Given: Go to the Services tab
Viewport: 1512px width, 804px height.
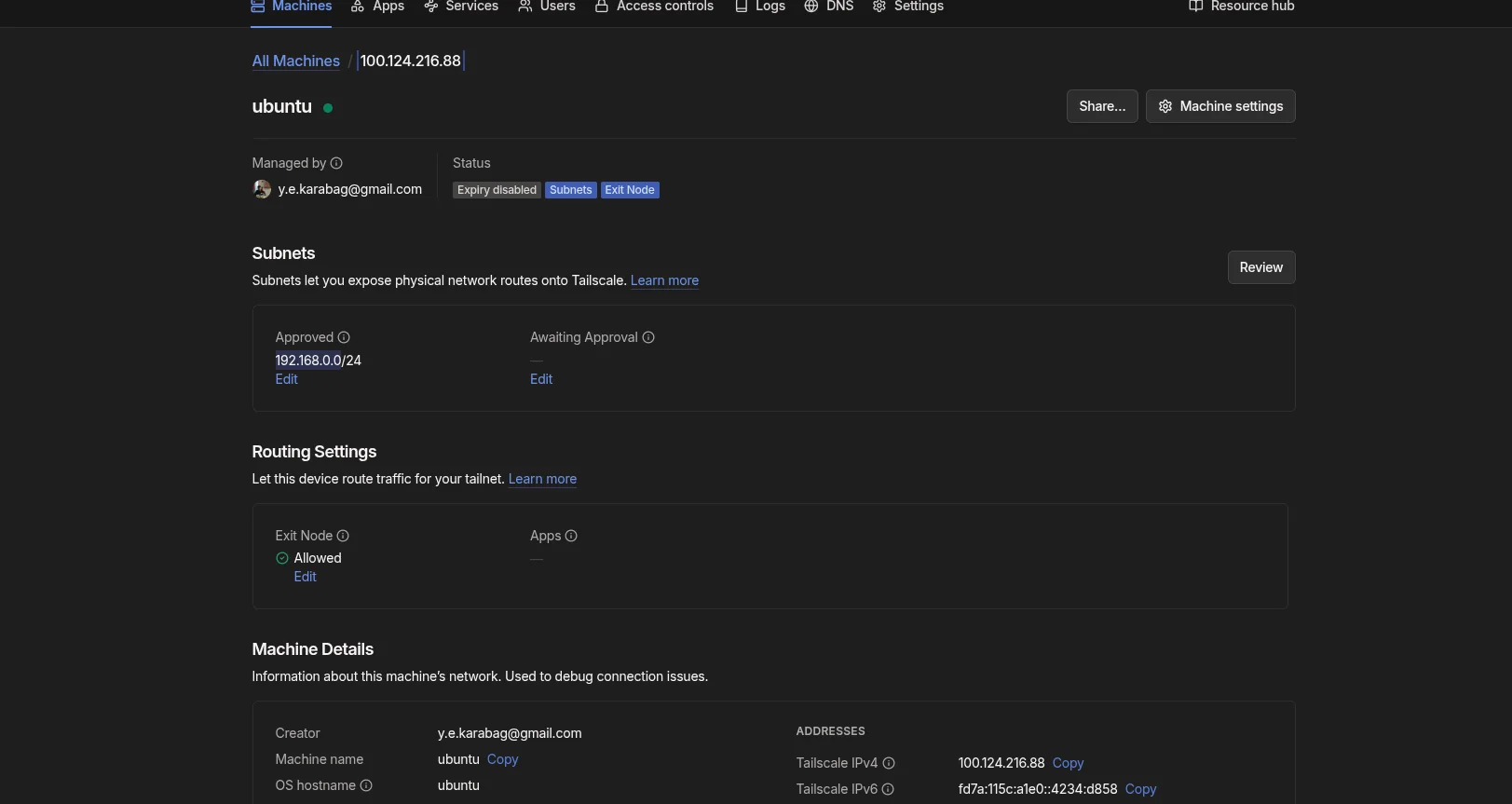Looking at the screenshot, I should [x=461, y=7].
